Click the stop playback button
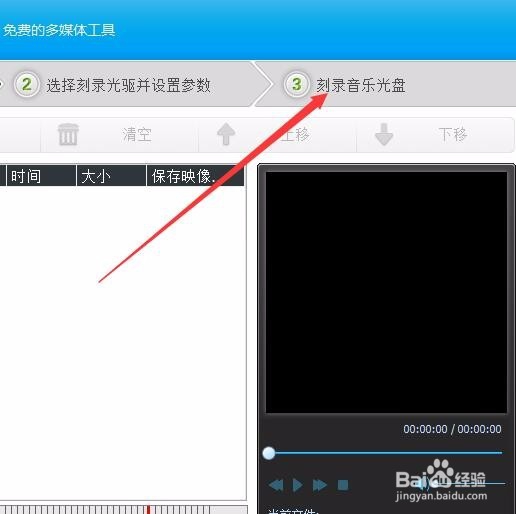Image resolution: width=516 pixels, height=514 pixels. pos(343,485)
